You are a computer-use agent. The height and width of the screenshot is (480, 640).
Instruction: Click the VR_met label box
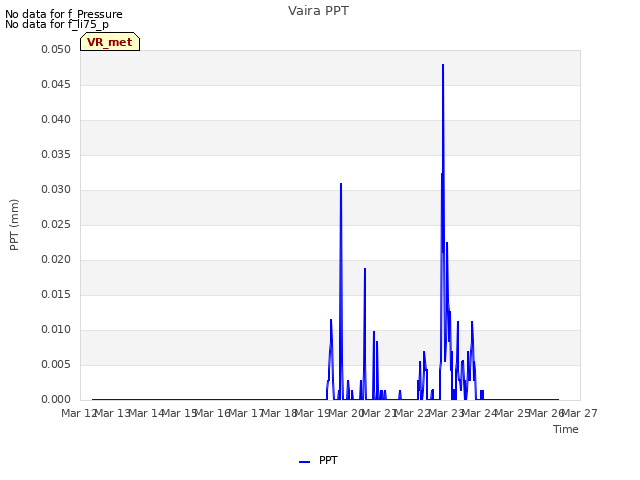coord(110,42)
